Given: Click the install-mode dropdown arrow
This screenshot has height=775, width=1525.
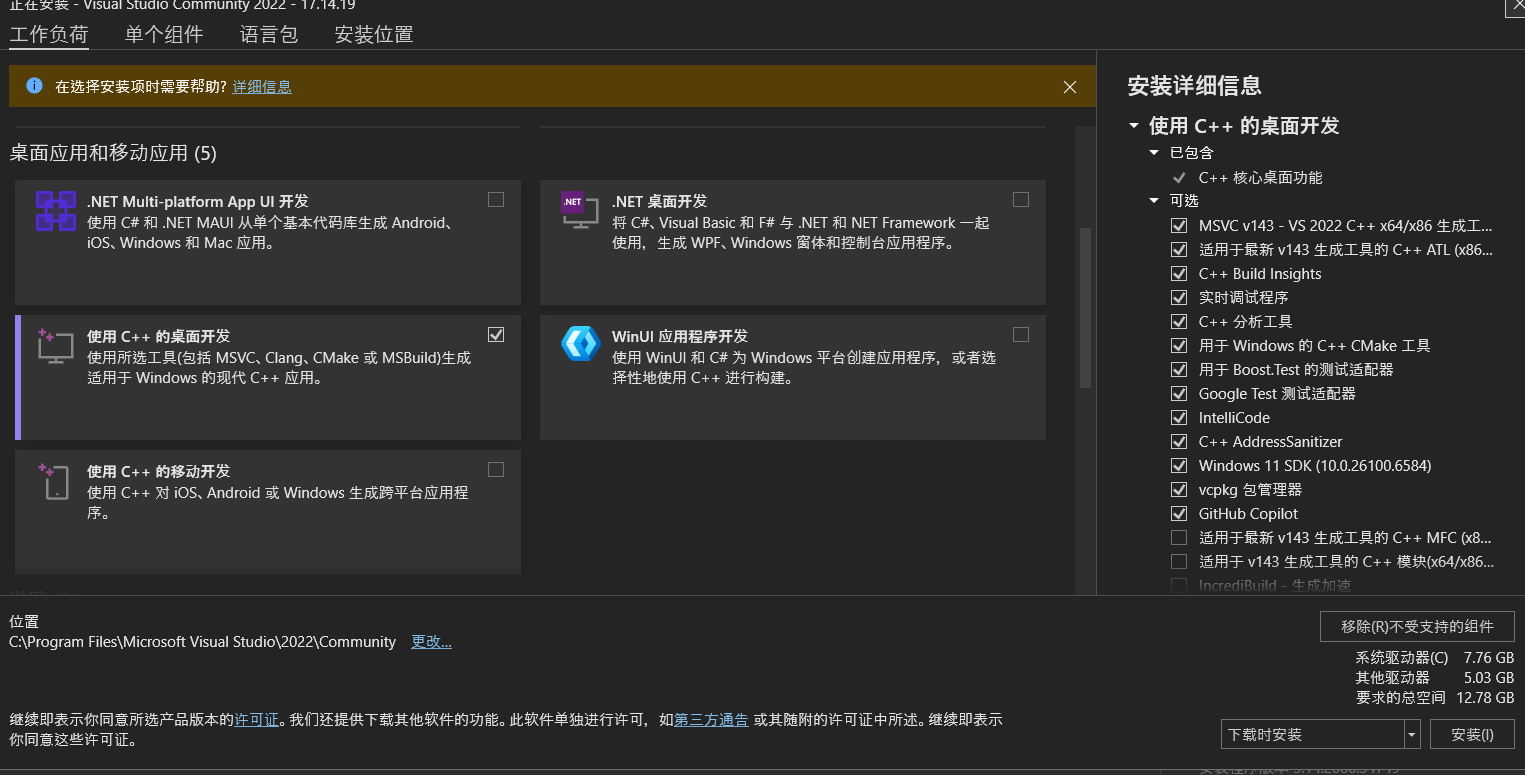Looking at the screenshot, I should 1412,735.
